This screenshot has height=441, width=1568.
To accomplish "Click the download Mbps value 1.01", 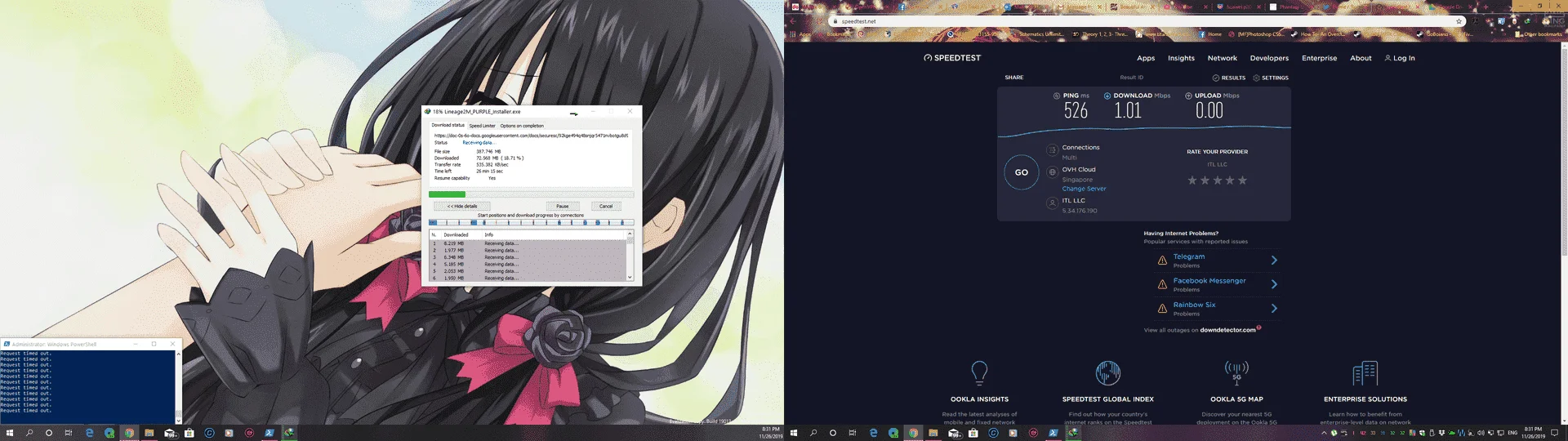I will click(x=1128, y=111).
